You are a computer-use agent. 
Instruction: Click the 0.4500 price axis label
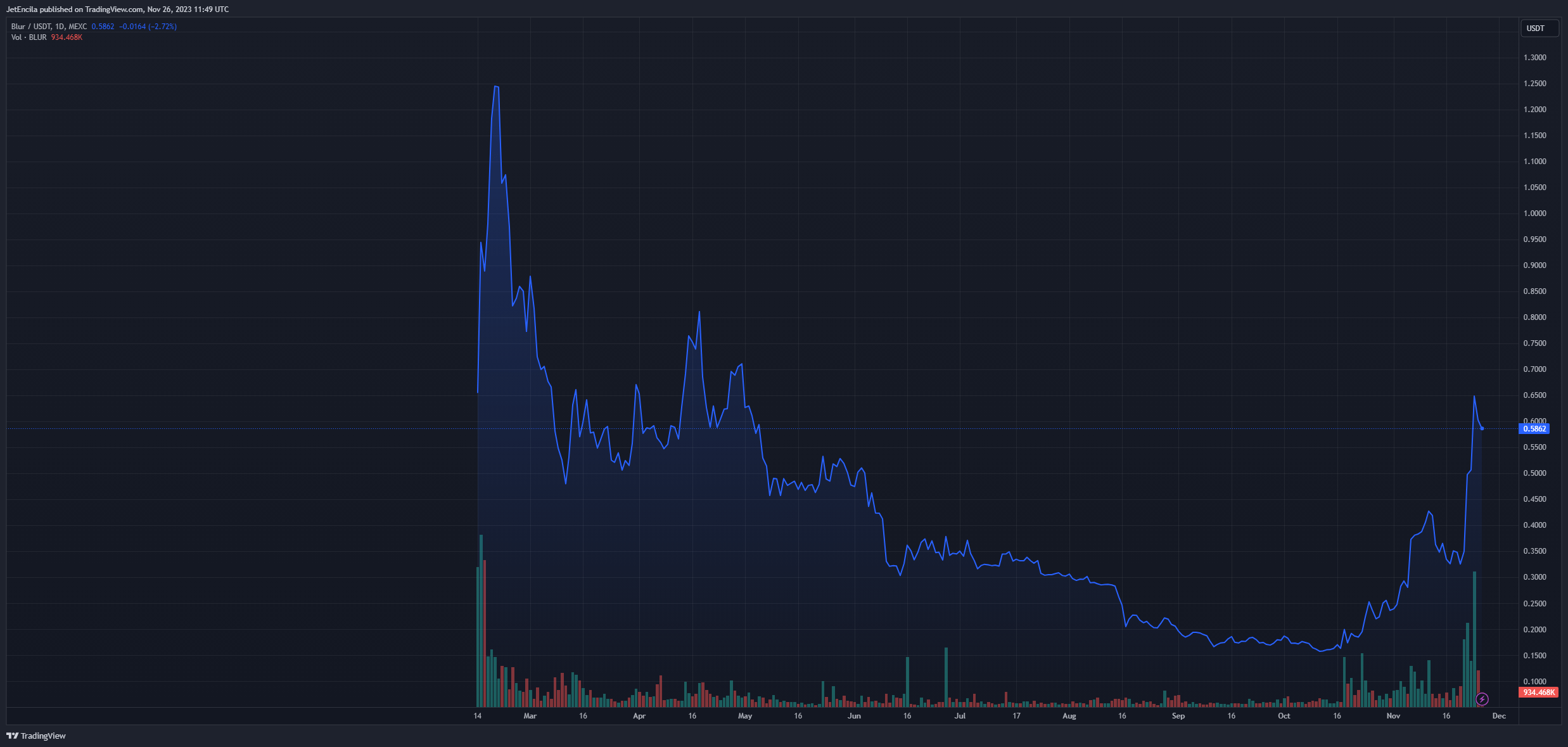tap(1535, 499)
